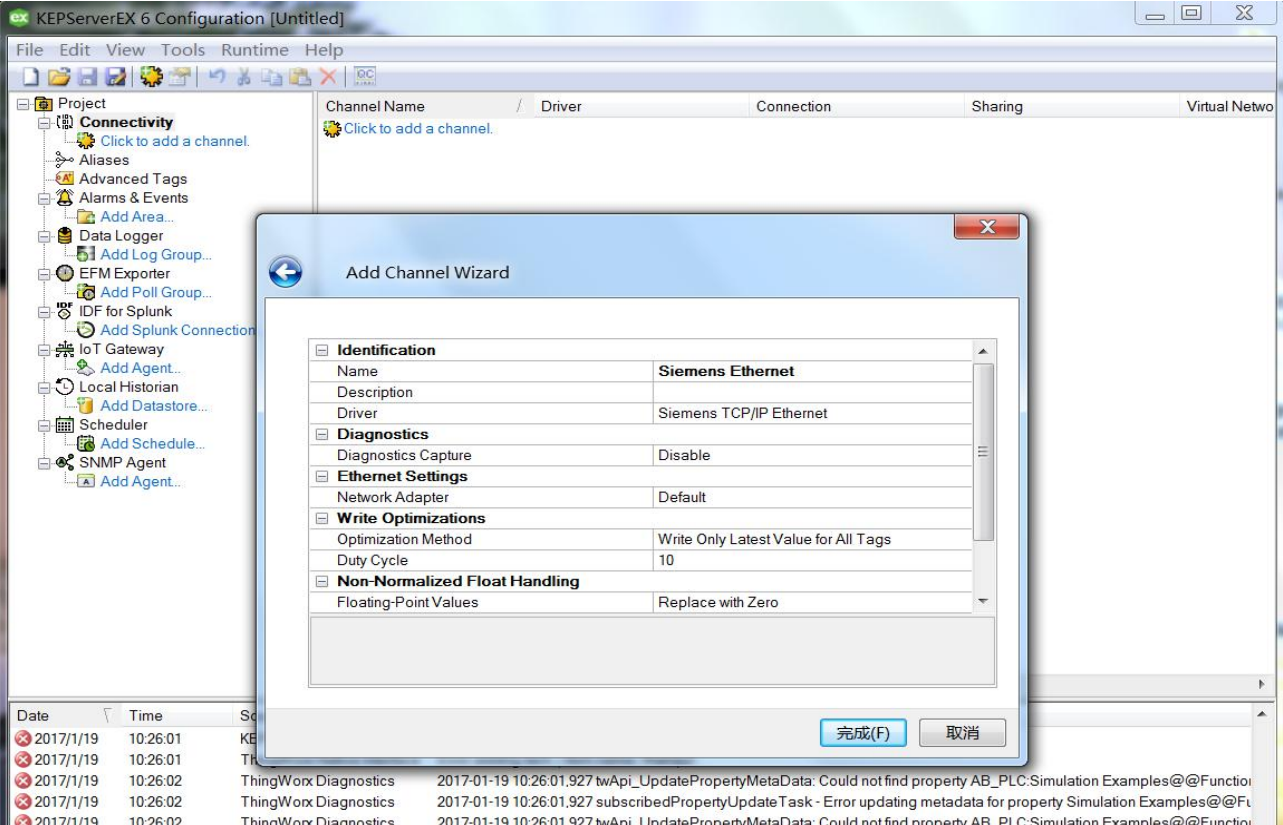Click the Duty Cycle value 10
This screenshot has height=825, width=1283.
pos(812,560)
